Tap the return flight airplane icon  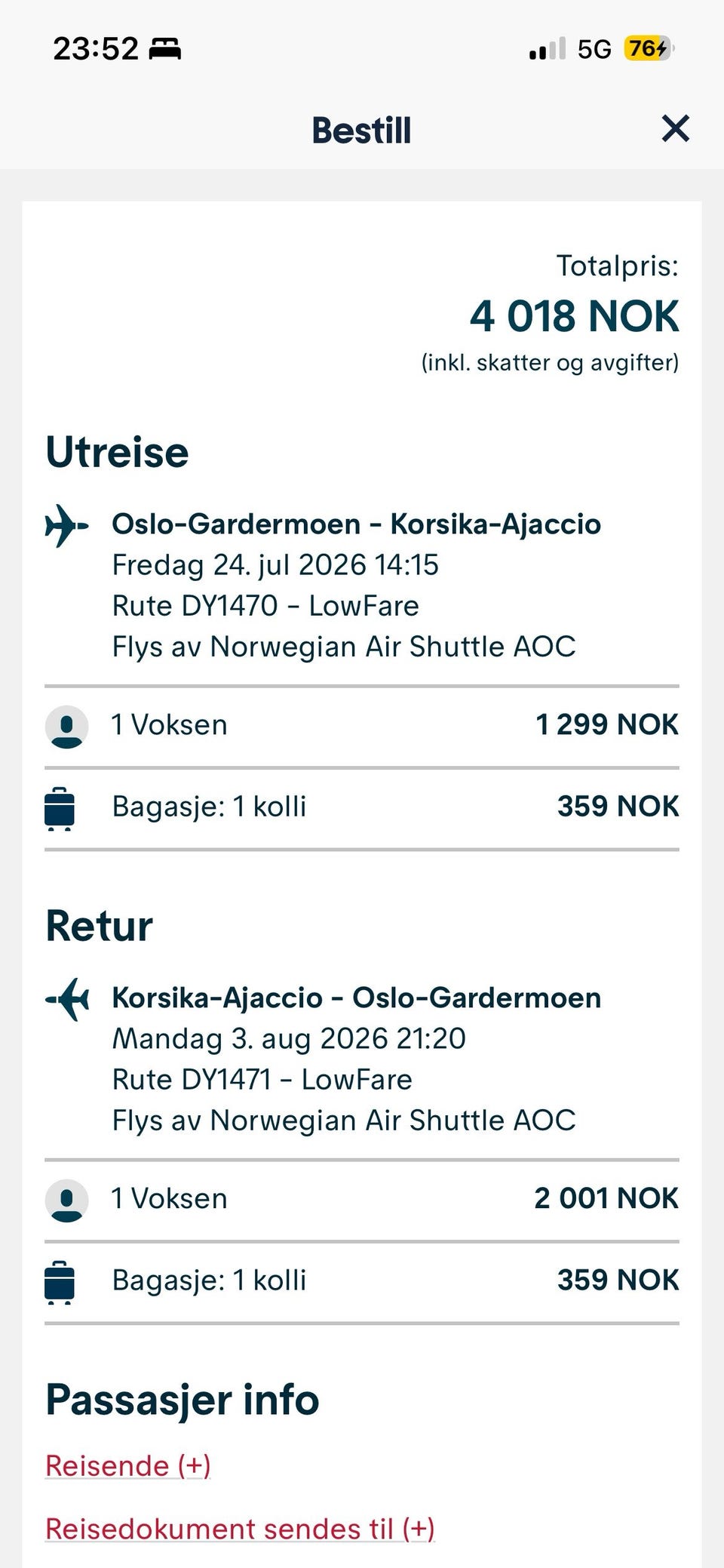click(x=66, y=999)
